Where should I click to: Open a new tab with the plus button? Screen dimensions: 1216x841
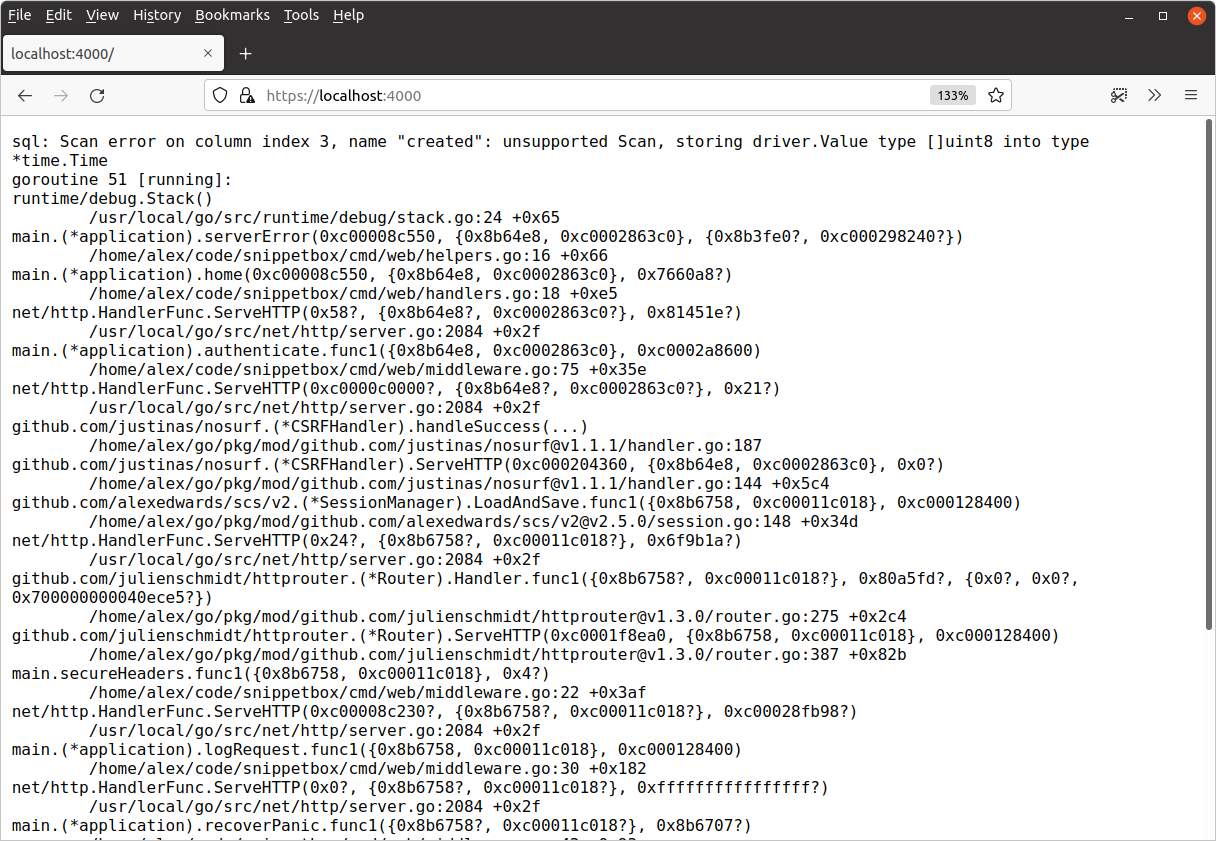click(246, 53)
